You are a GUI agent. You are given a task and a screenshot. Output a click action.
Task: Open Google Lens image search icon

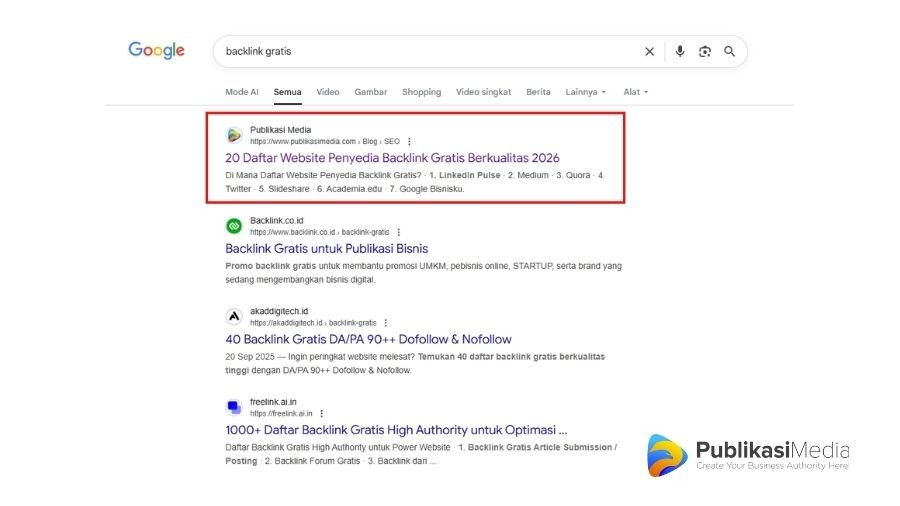pyautogui.click(x=705, y=51)
